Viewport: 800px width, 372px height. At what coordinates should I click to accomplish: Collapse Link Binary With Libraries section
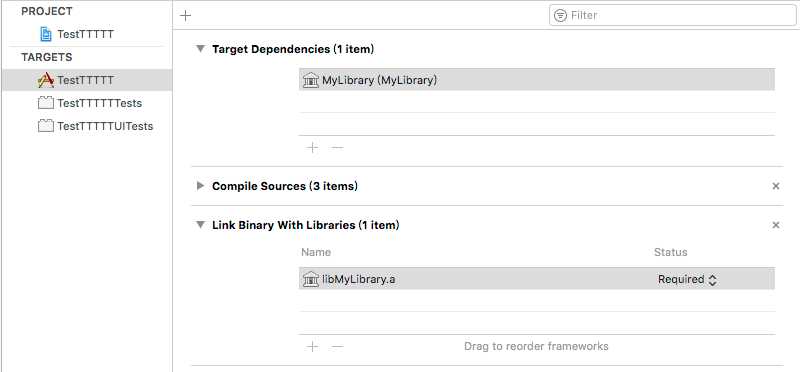[x=201, y=225]
